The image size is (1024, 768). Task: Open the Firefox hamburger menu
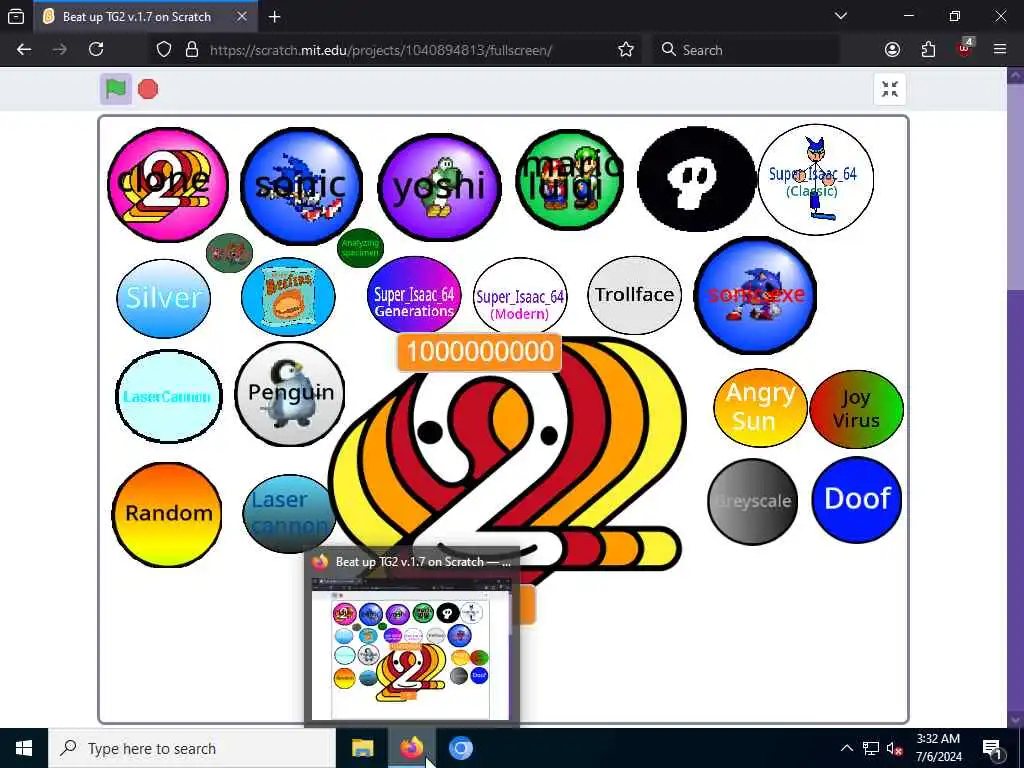[x=1000, y=50]
